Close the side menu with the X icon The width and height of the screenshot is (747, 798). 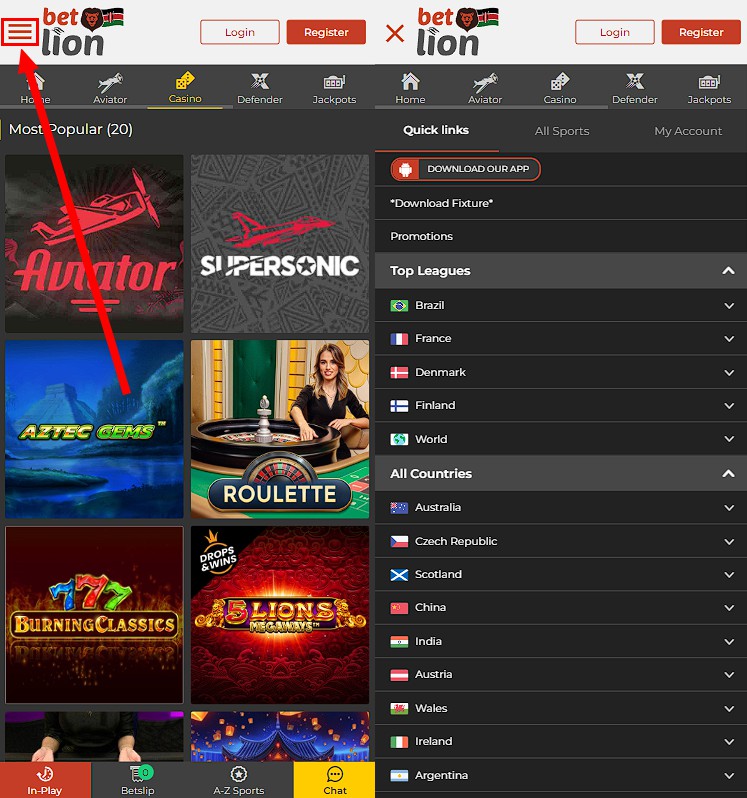(395, 33)
